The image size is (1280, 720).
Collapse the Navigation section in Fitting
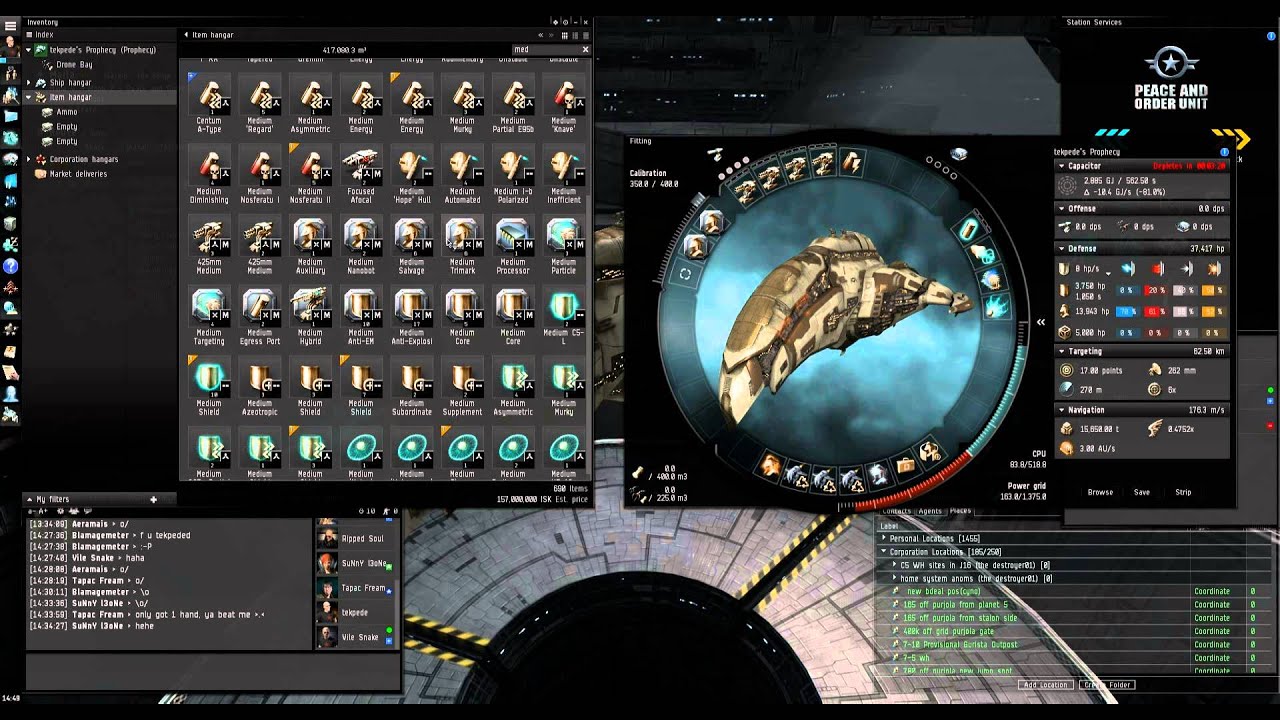click(x=1061, y=410)
